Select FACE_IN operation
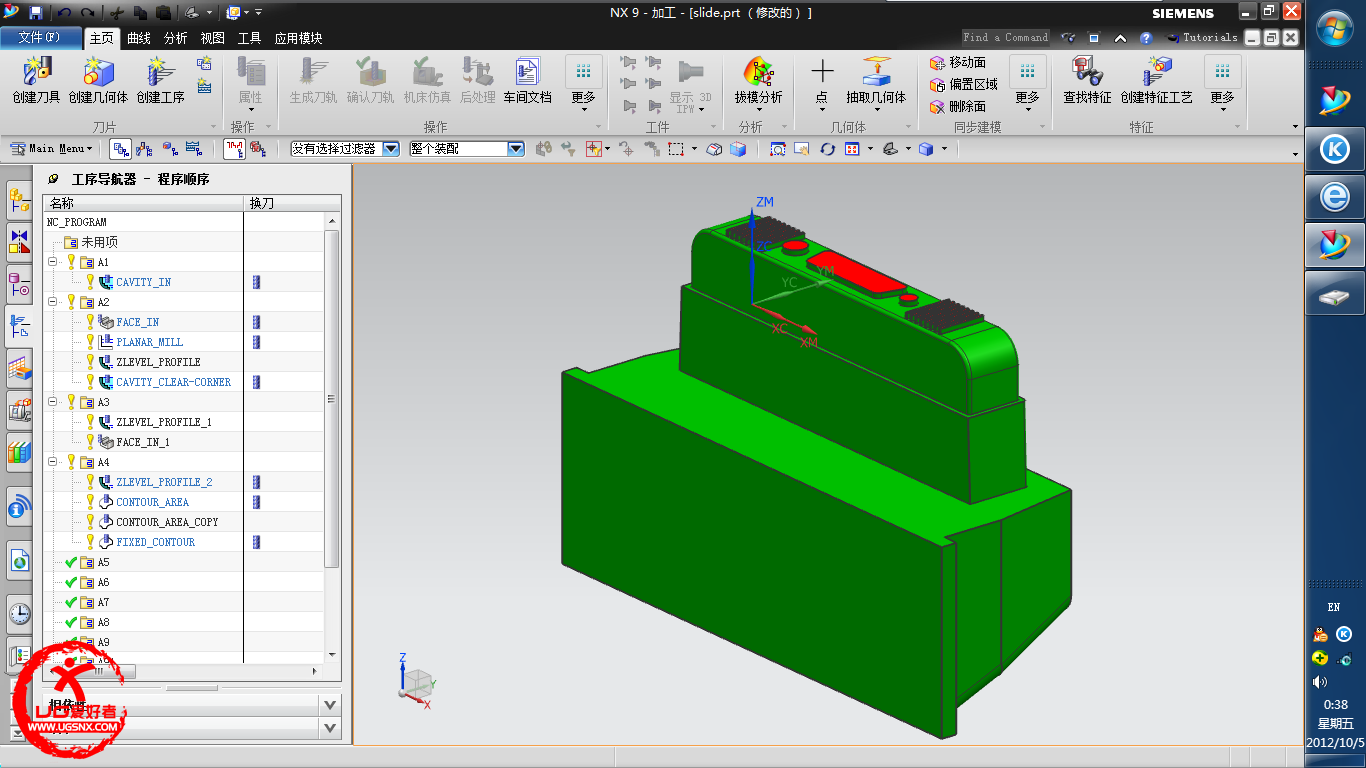Screen dimensions: 1366x768 pos(137,322)
